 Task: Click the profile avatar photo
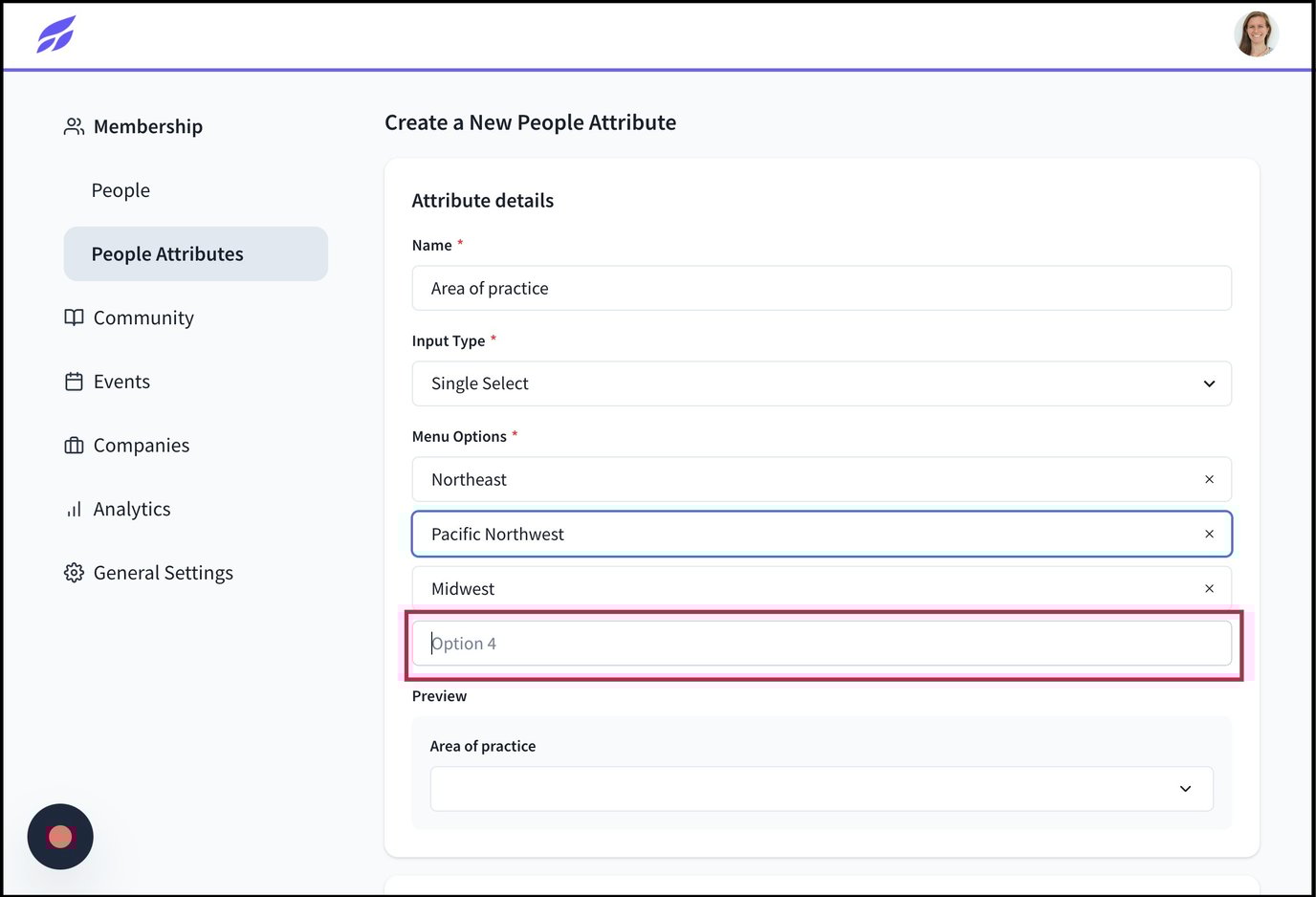click(x=1256, y=33)
